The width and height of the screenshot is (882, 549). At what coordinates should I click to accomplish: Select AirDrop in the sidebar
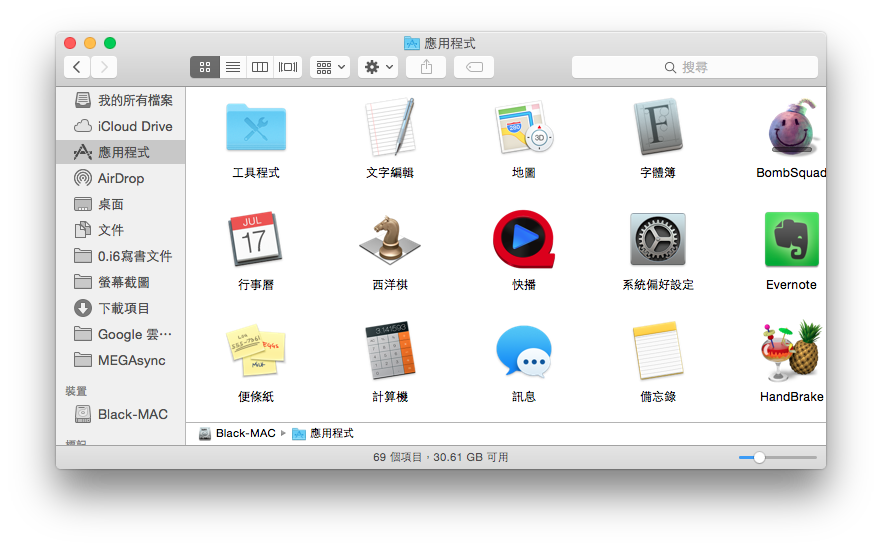click(120, 178)
